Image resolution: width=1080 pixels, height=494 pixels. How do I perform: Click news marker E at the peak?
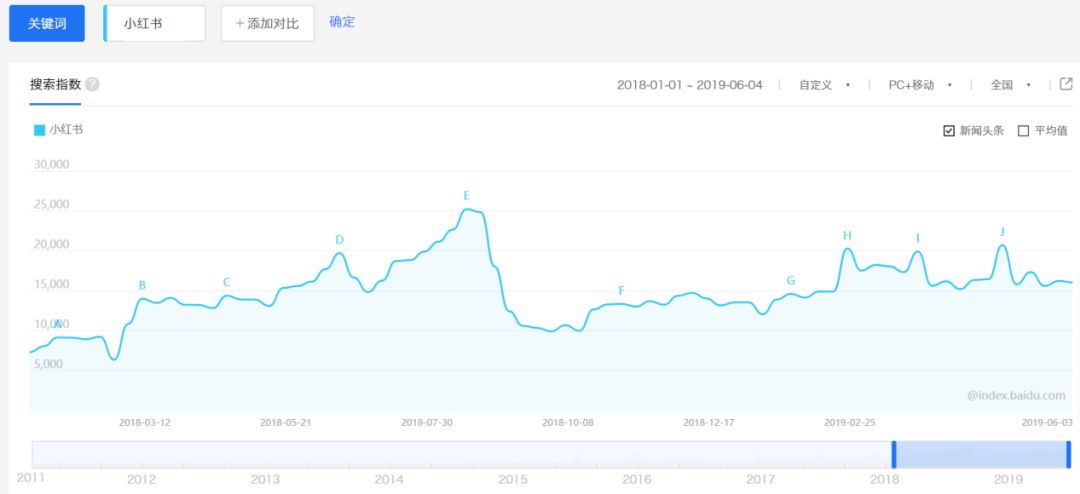click(x=466, y=196)
